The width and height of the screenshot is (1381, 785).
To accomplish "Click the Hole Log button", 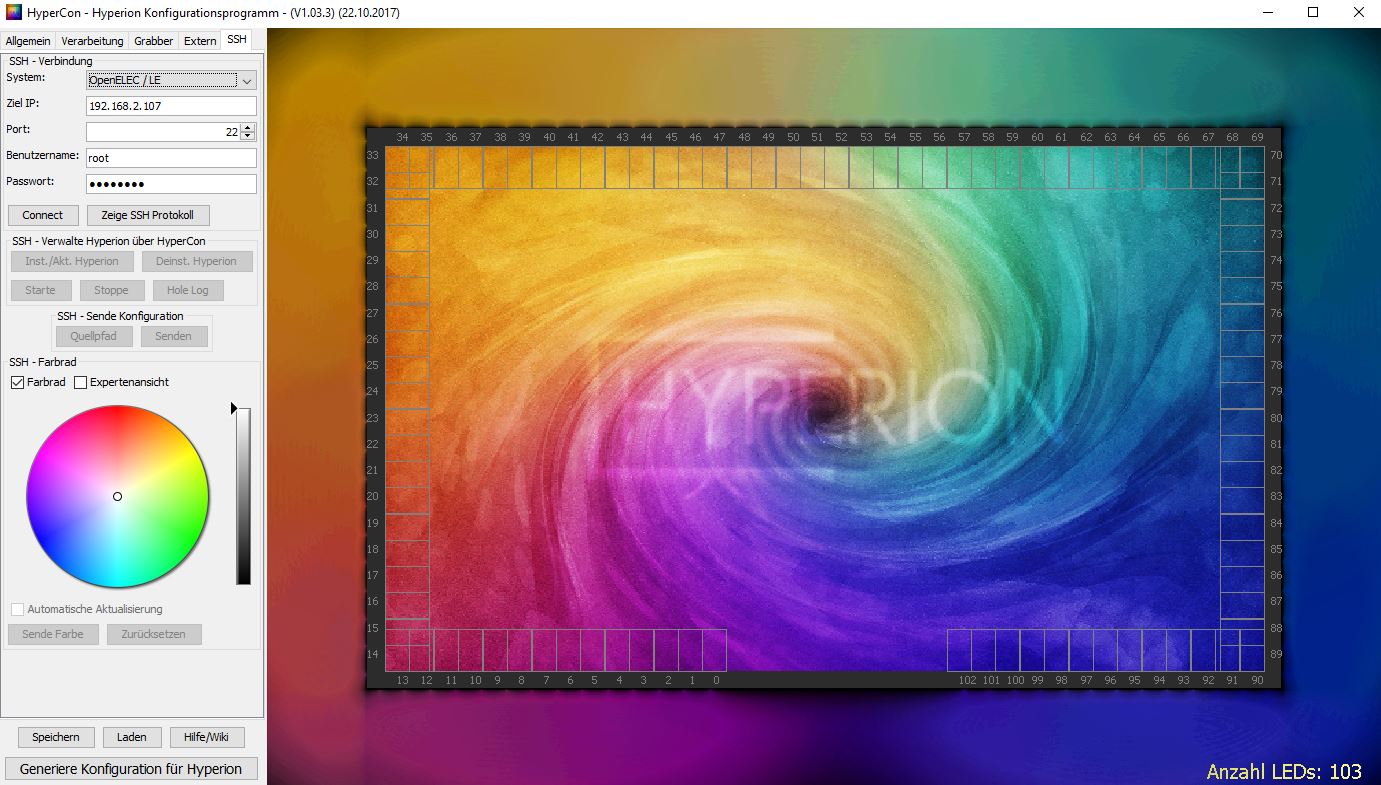I will coord(188,290).
